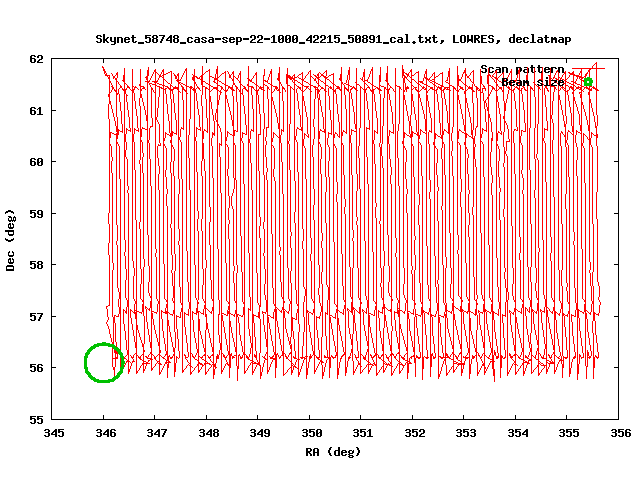Image resolution: width=640 pixels, height=480 pixels.
Task: Click the 'Beam size' legend label
Action: [x=533, y=82]
